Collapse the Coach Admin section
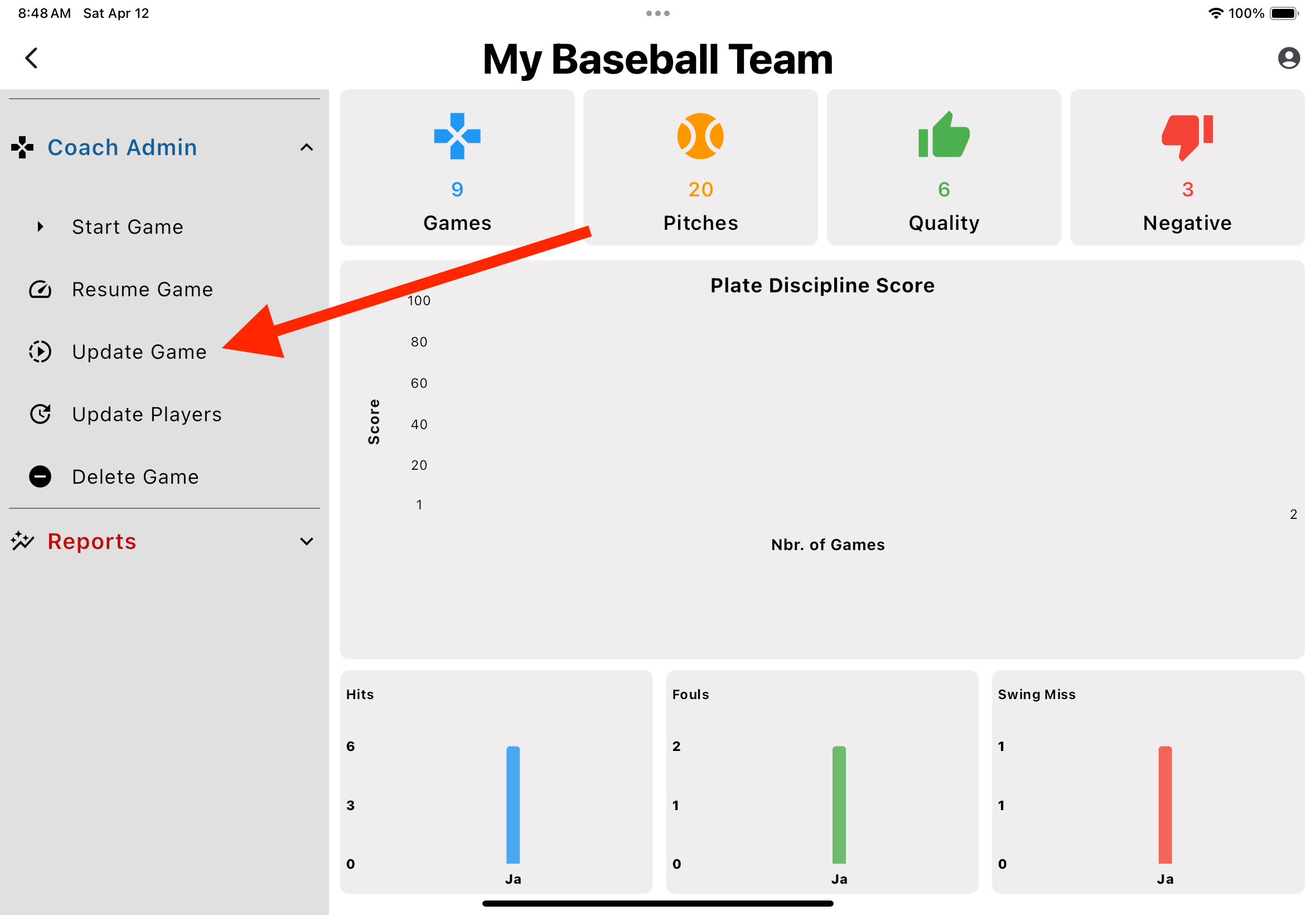This screenshot has width=1316, height=915. click(x=307, y=148)
